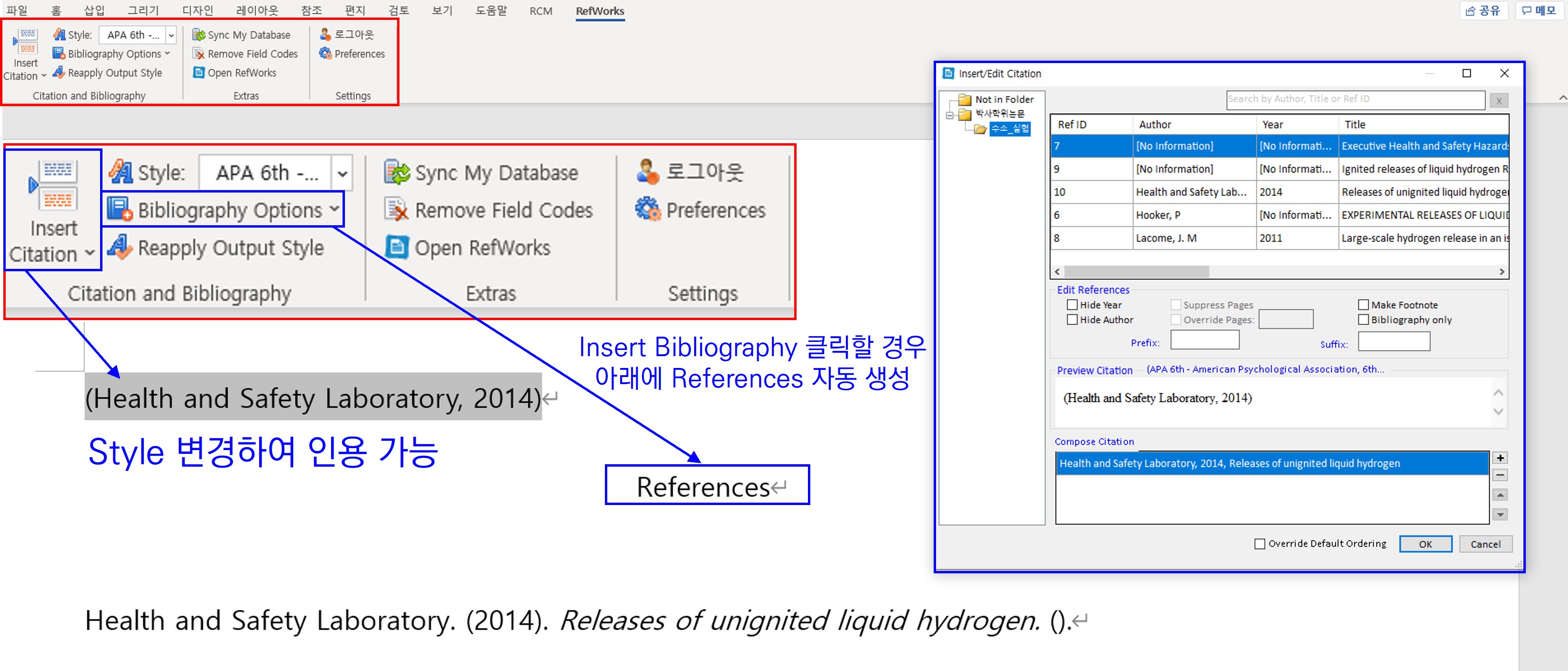Screen dimensions: 1568x671
Task: Select the Hooker, P reference row
Action: [x=1280, y=215]
